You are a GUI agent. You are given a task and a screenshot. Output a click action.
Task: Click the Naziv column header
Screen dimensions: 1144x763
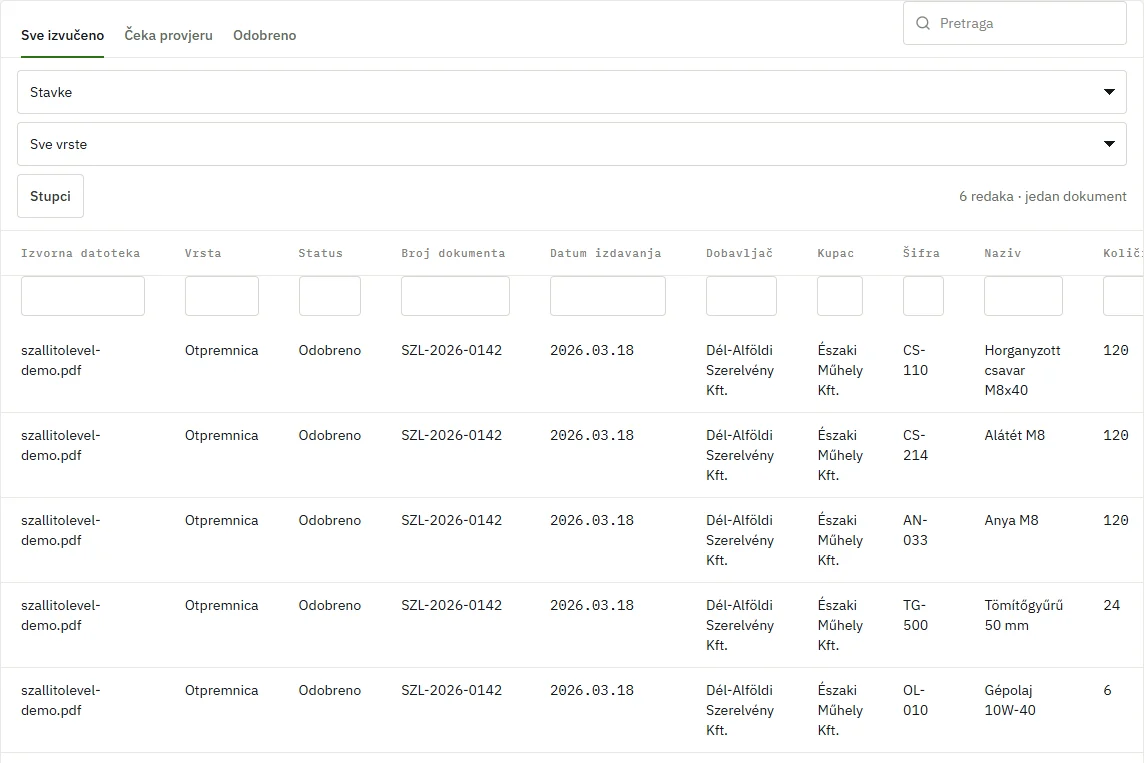[x=1002, y=253]
